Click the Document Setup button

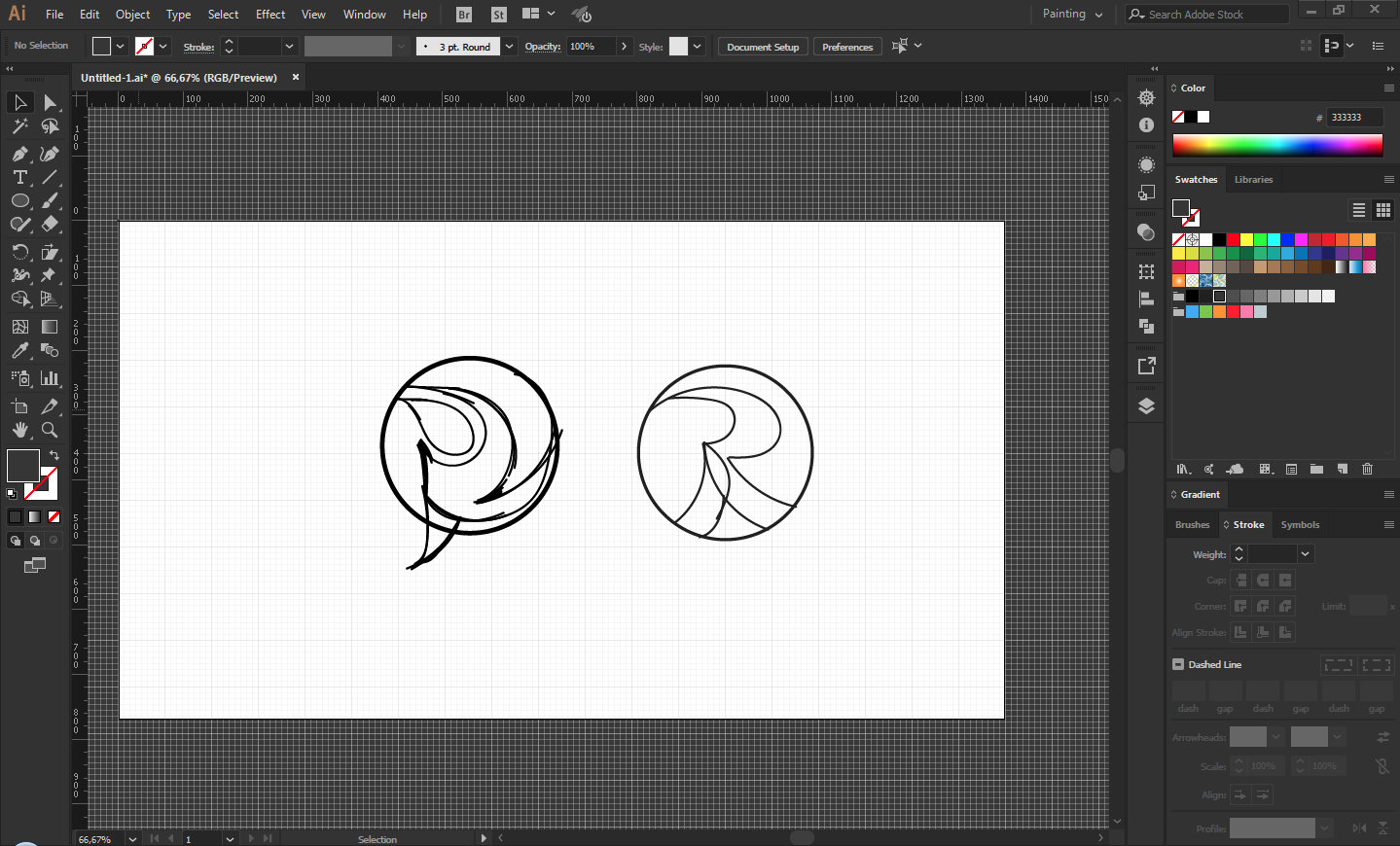pos(763,47)
